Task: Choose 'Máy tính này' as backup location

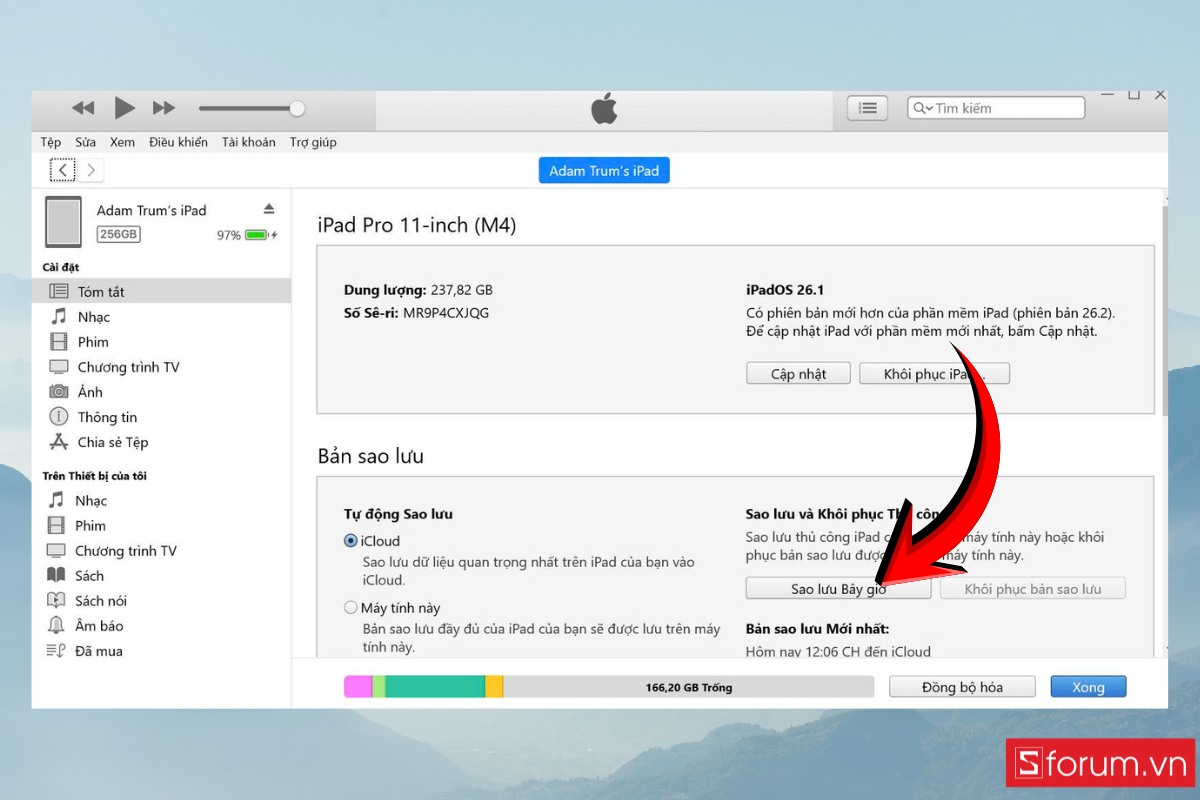Action: (x=351, y=607)
